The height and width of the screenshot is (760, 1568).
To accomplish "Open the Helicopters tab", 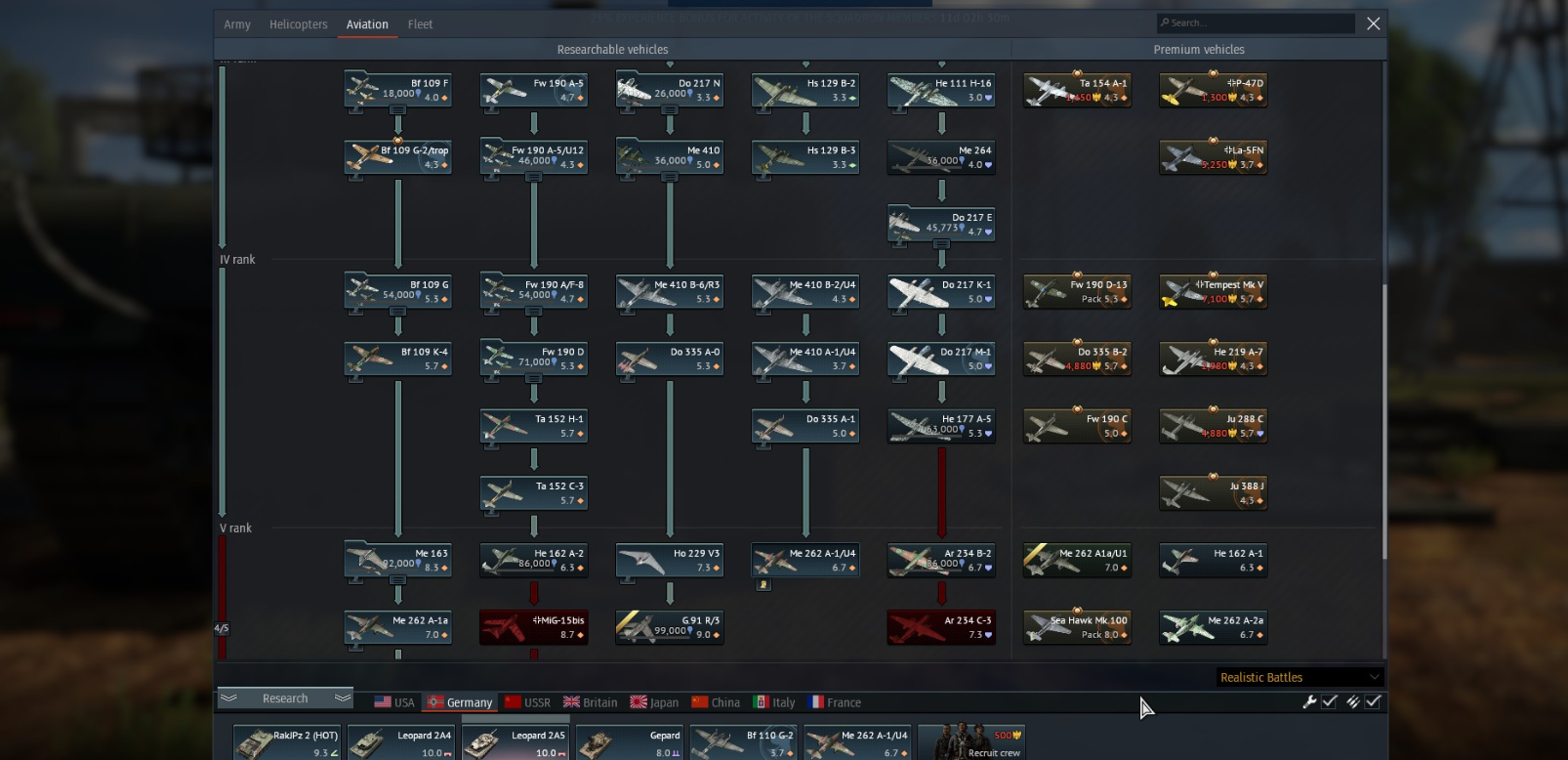I will tap(299, 24).
